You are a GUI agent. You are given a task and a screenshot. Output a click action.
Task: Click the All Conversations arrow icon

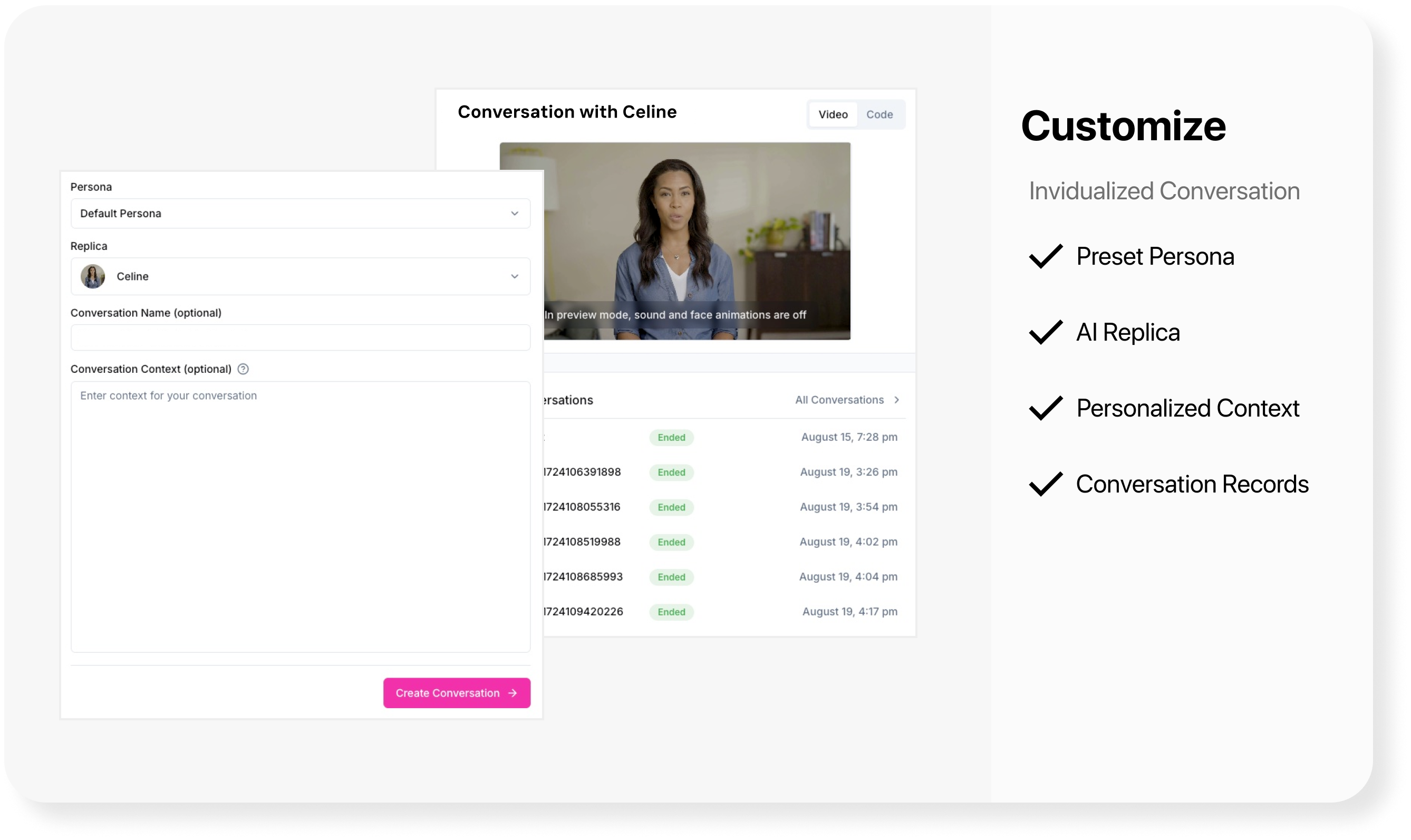896,399
